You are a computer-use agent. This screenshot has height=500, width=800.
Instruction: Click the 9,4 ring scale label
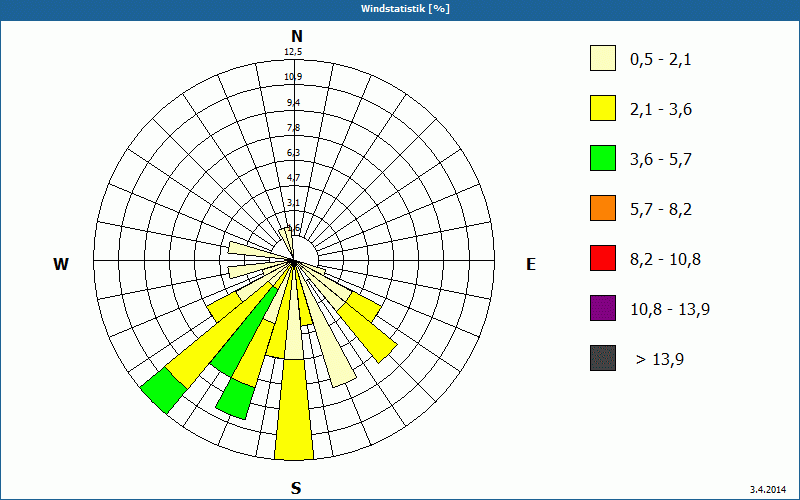(293, 103)
